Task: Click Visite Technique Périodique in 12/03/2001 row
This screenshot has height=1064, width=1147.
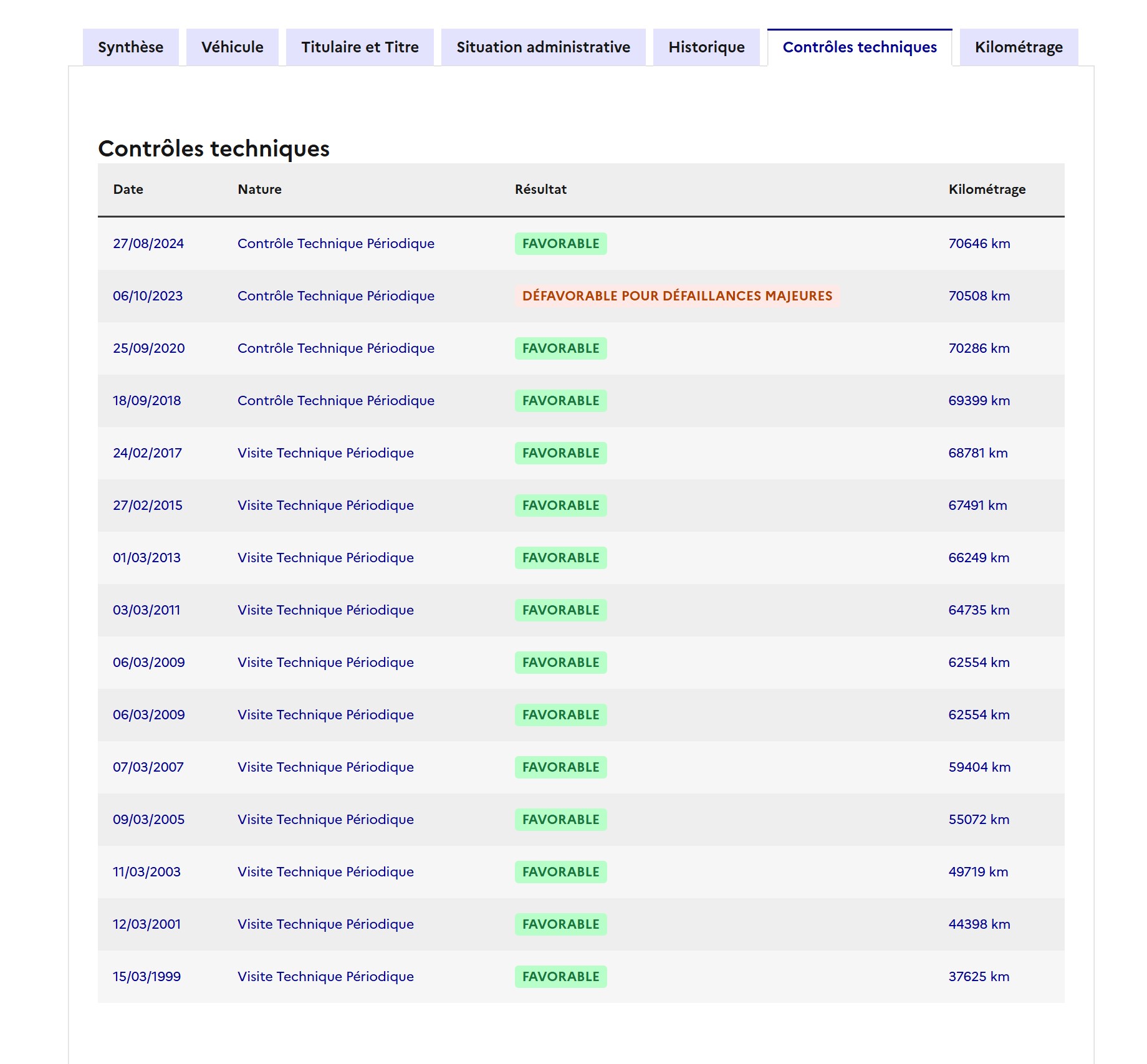Action: (x=325, y=924)
